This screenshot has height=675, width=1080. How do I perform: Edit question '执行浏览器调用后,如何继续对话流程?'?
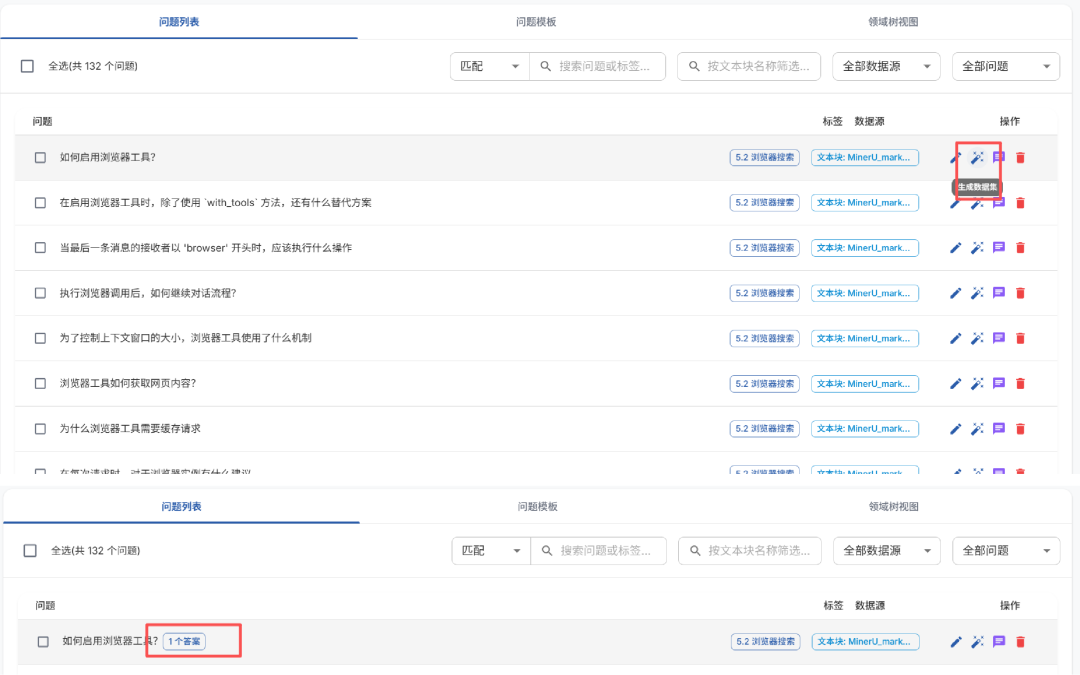coord(955,293)
